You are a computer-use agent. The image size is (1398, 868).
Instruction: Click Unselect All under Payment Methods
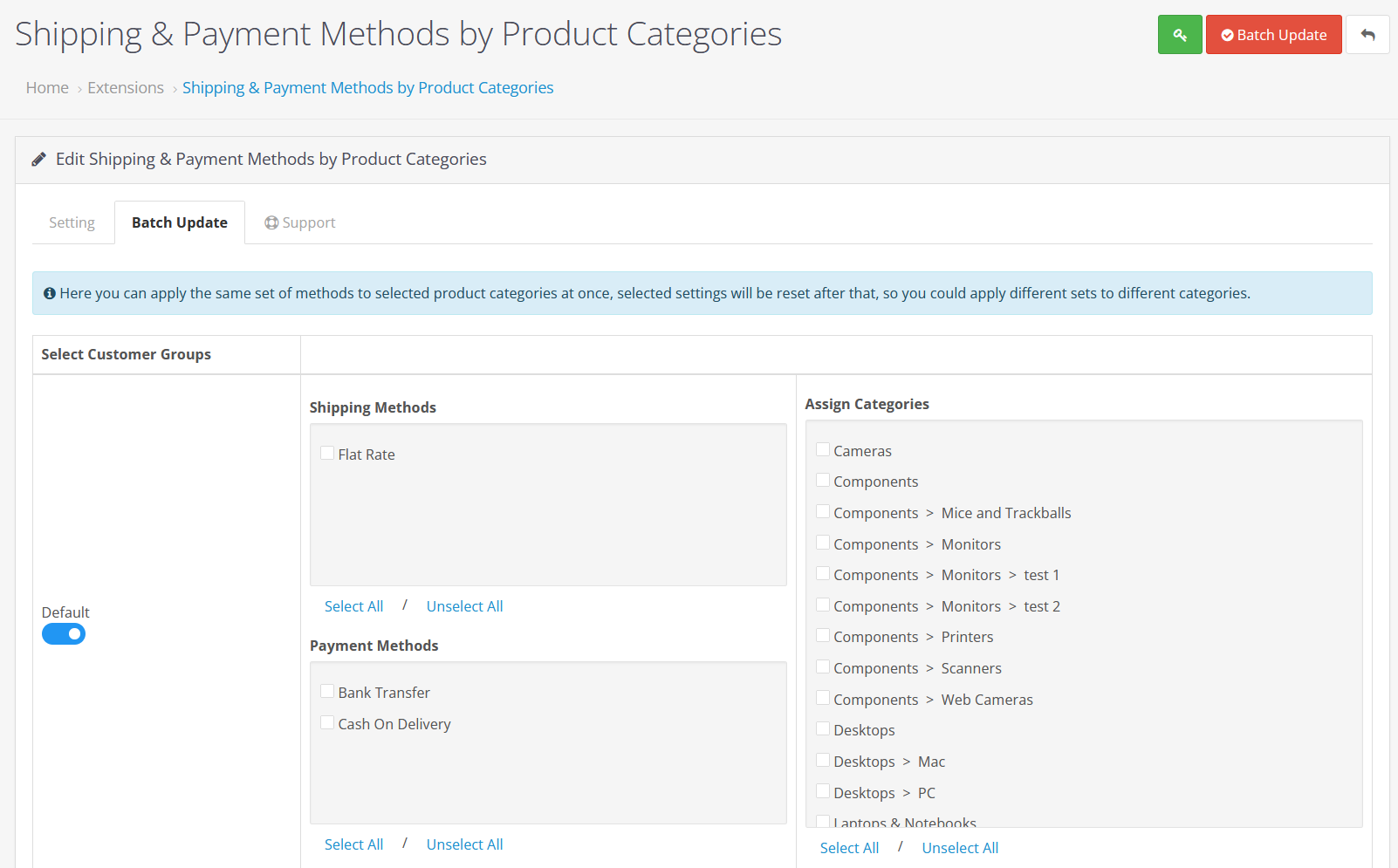pyautogui.click(x=464, y=844)
